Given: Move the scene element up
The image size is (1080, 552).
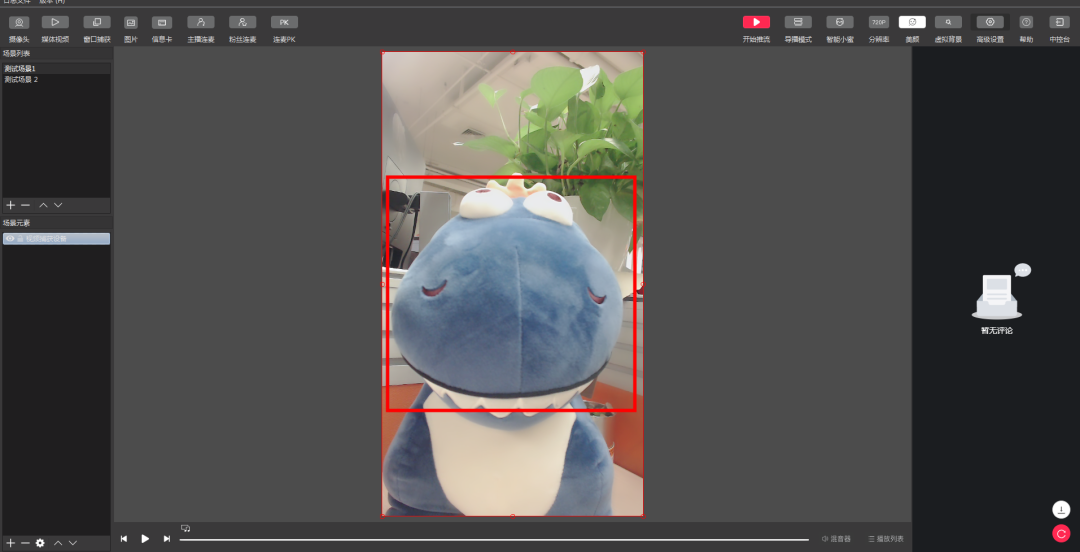Looking at the screenshot, I should [58, 543].
